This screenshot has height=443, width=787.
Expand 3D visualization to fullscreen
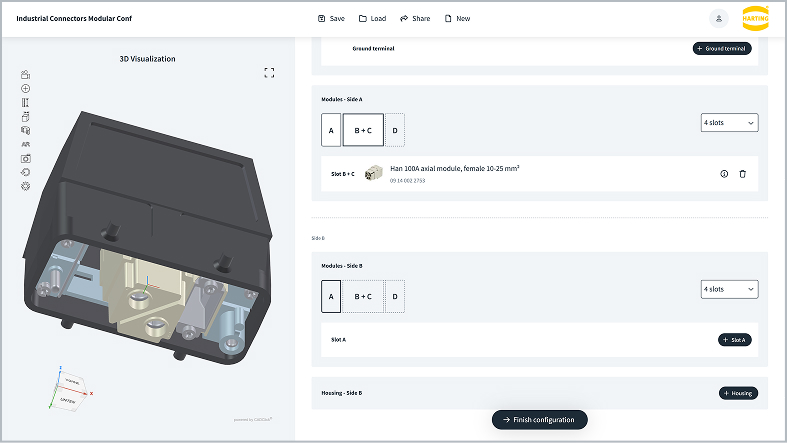tap(269, 73)
